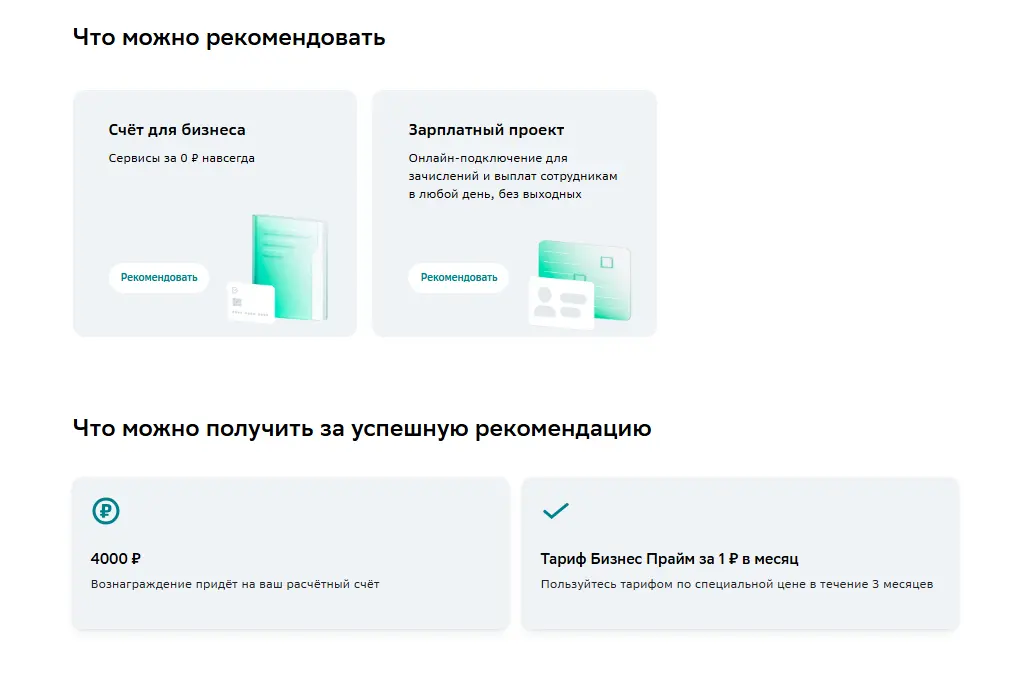Click the checkmark icon above Тариф Бизнес Прайм
The width and height of the screenshot is (1020, 684).
pos(556,510)
